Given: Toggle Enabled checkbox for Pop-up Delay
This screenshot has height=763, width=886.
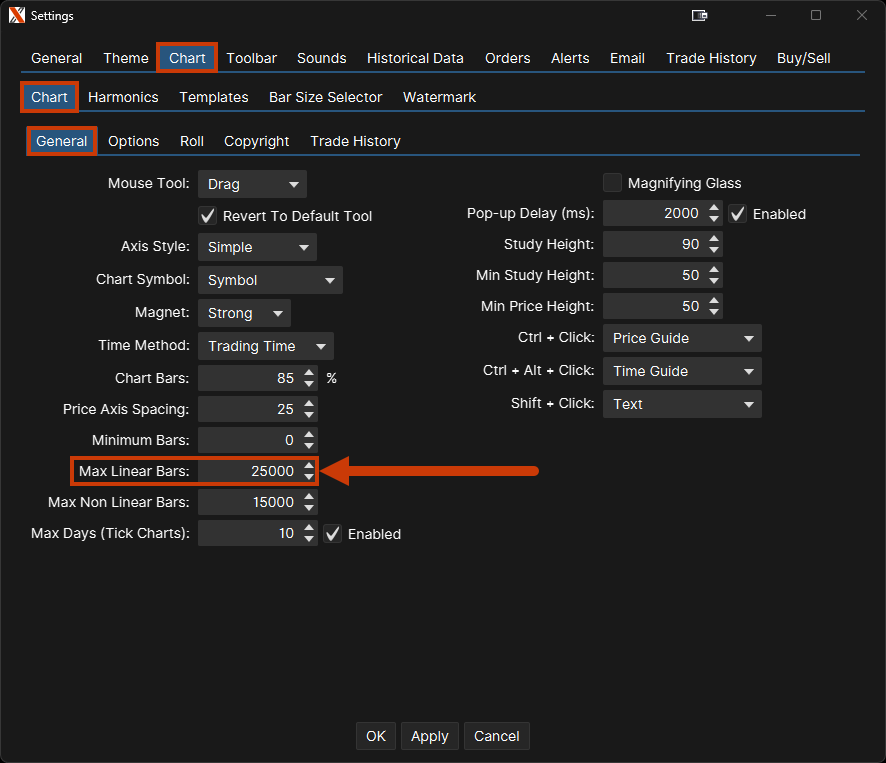Looking at the screenshot, I should pyautogui.click(x=738, y=214).
